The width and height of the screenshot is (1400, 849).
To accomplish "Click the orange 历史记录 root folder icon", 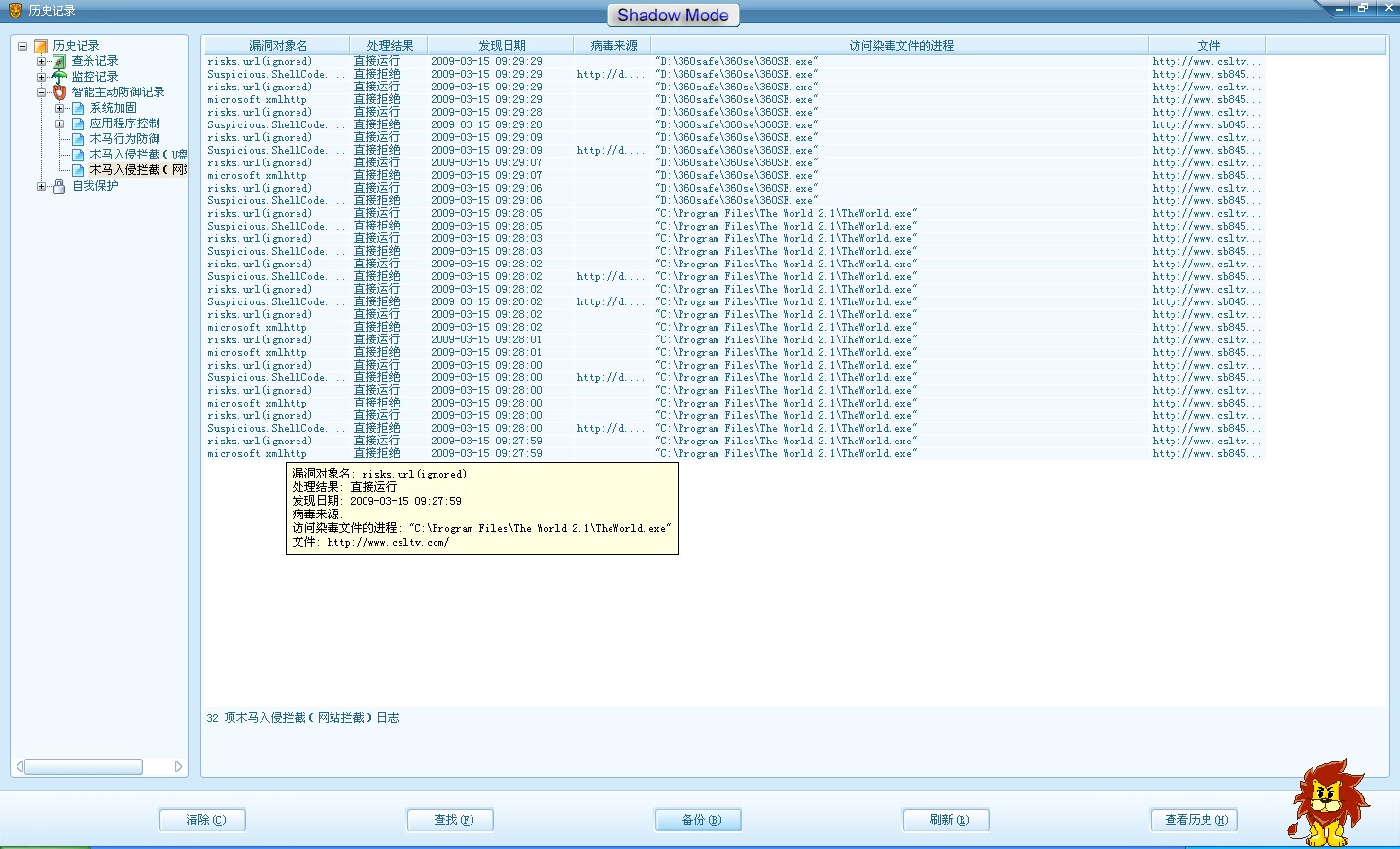I will (41, 46).
